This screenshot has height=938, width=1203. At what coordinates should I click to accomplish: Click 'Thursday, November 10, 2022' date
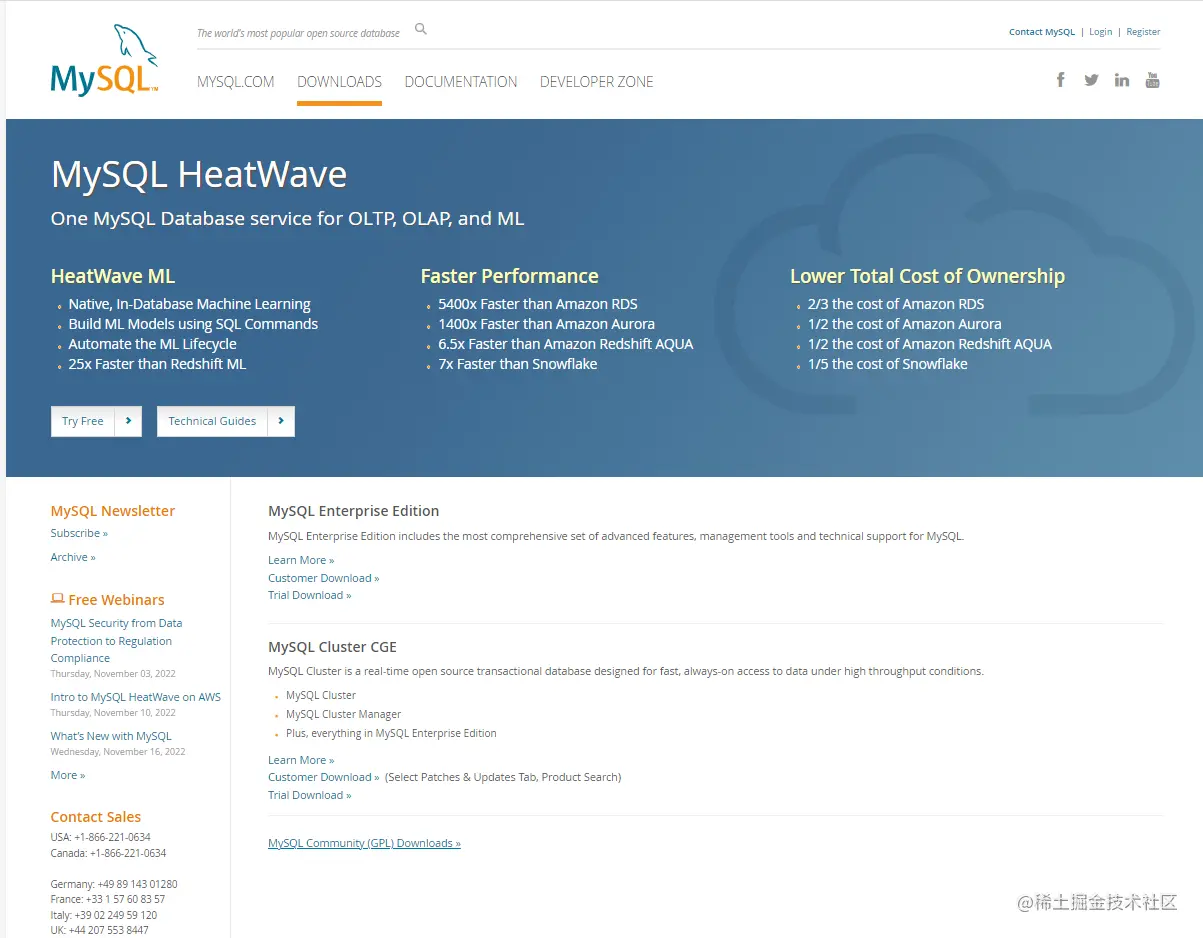[113, 713]
